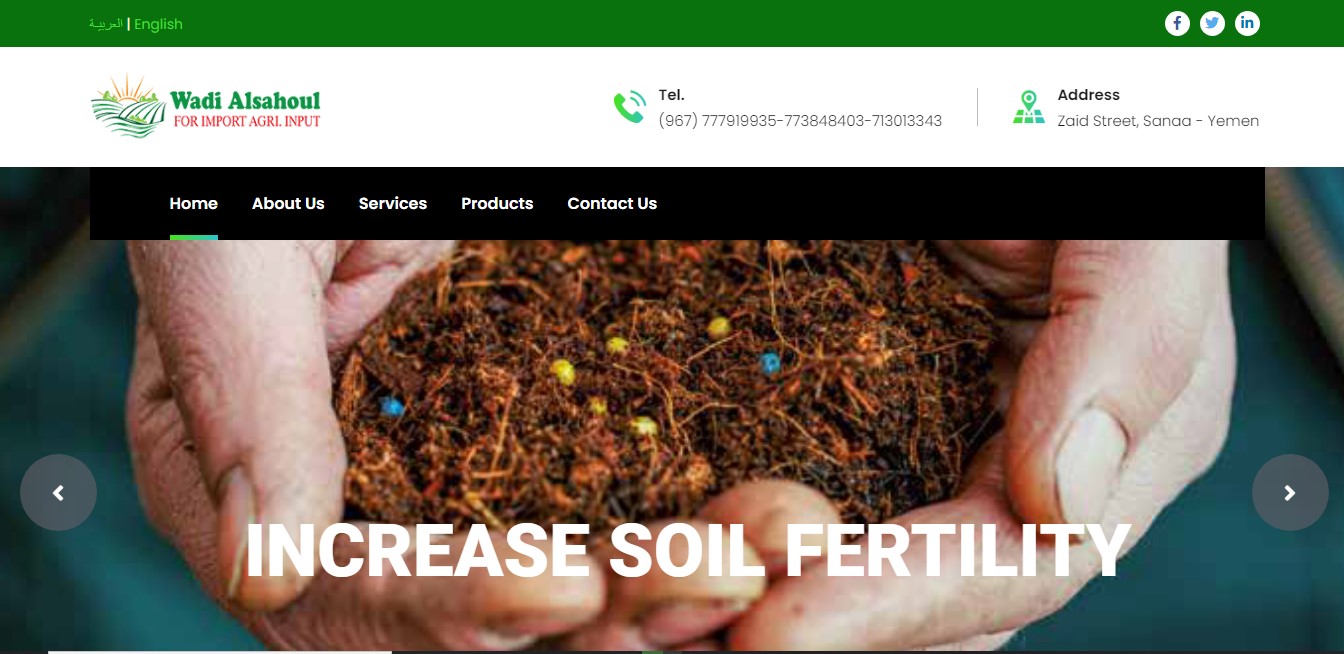1344x654 pixels.
Task: Click the map pin address icon
Action: 1028,107
